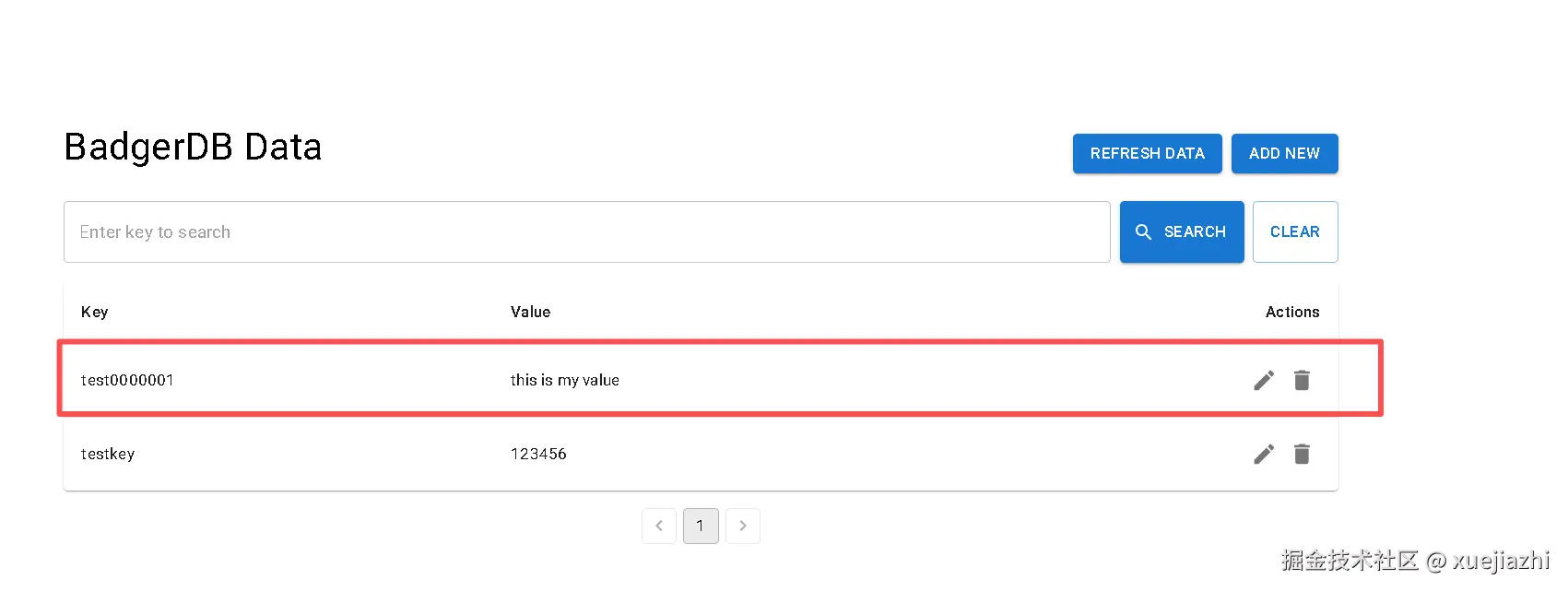Click the Actions column header
This screenshot has width=1568, height=592.
[x=1291, y=312]
